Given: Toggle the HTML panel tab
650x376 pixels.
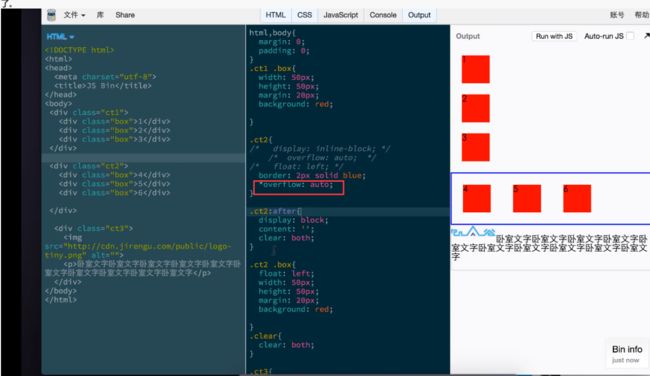Looking at the screenshot, I should (275, 15).
